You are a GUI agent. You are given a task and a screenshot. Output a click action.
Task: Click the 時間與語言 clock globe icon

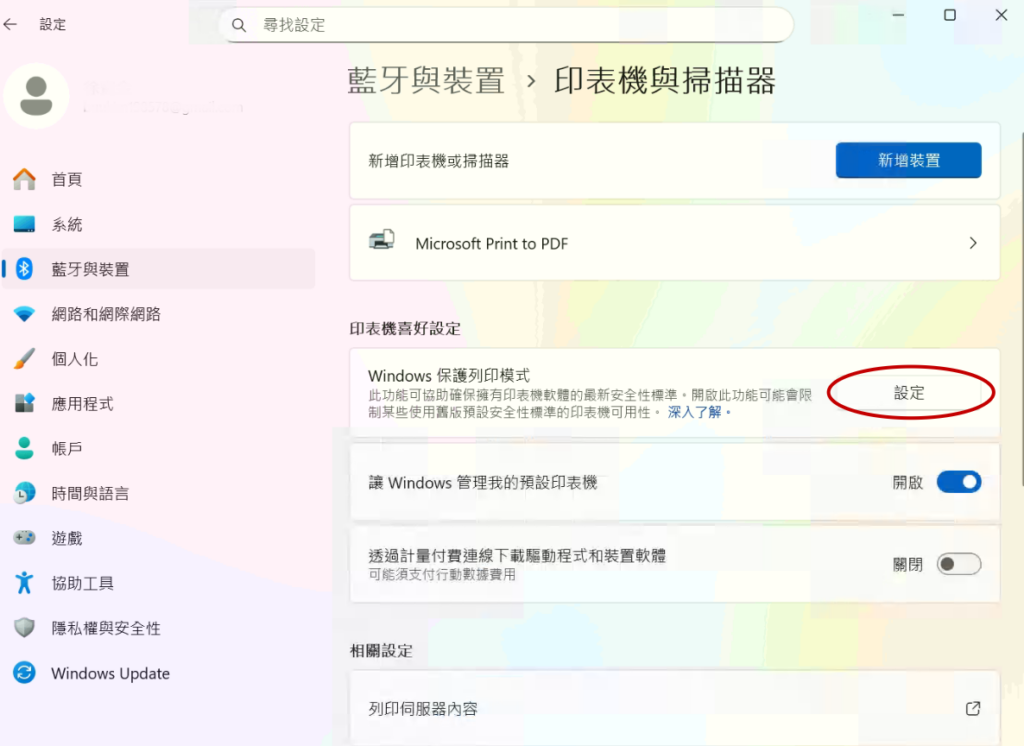pos(24,493)
